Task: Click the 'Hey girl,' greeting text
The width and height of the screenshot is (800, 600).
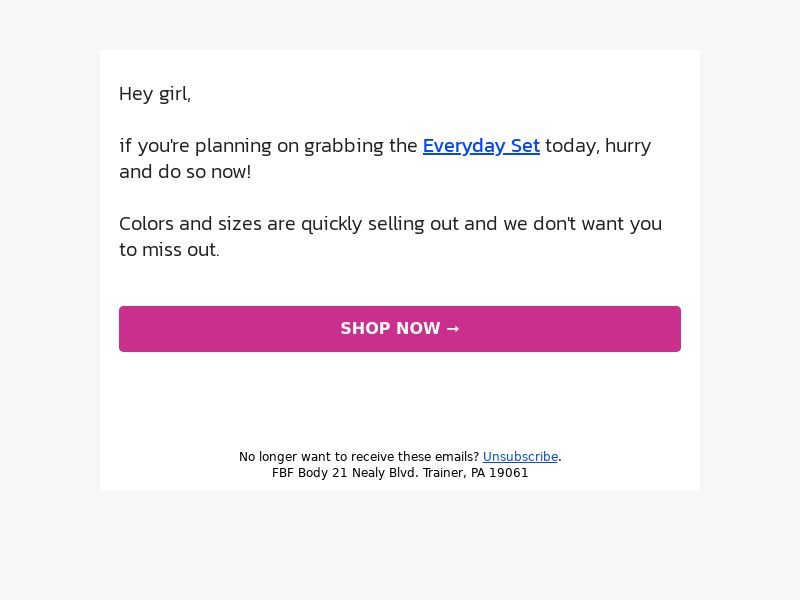Action: point(155,94)
